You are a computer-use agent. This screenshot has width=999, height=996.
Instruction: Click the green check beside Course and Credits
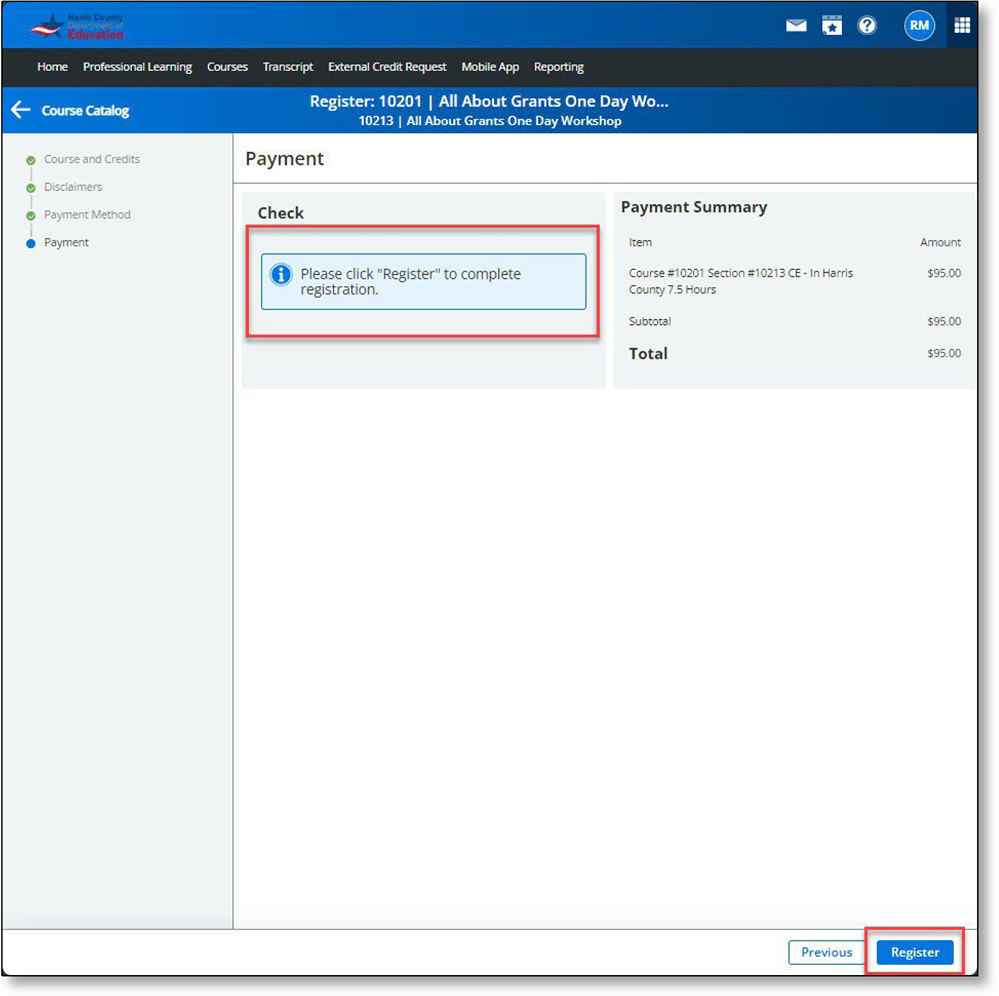point(33,159)
